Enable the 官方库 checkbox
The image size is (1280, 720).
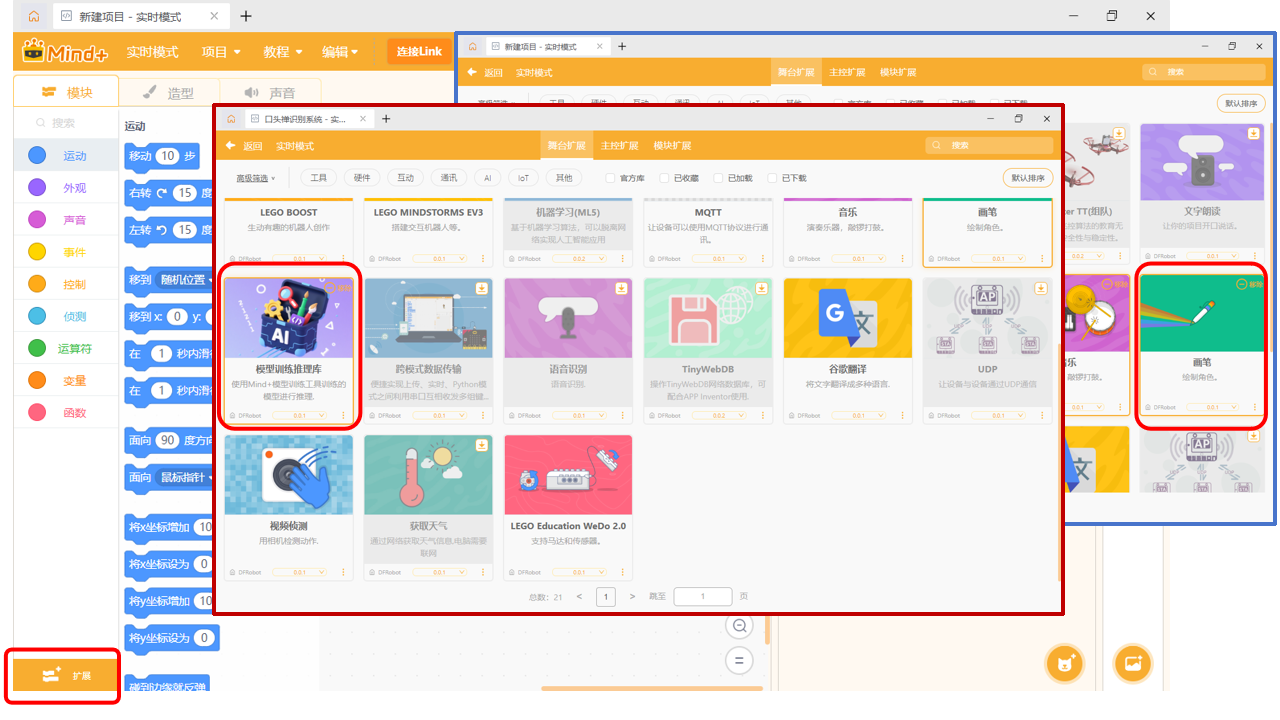(x=611, y=178)
